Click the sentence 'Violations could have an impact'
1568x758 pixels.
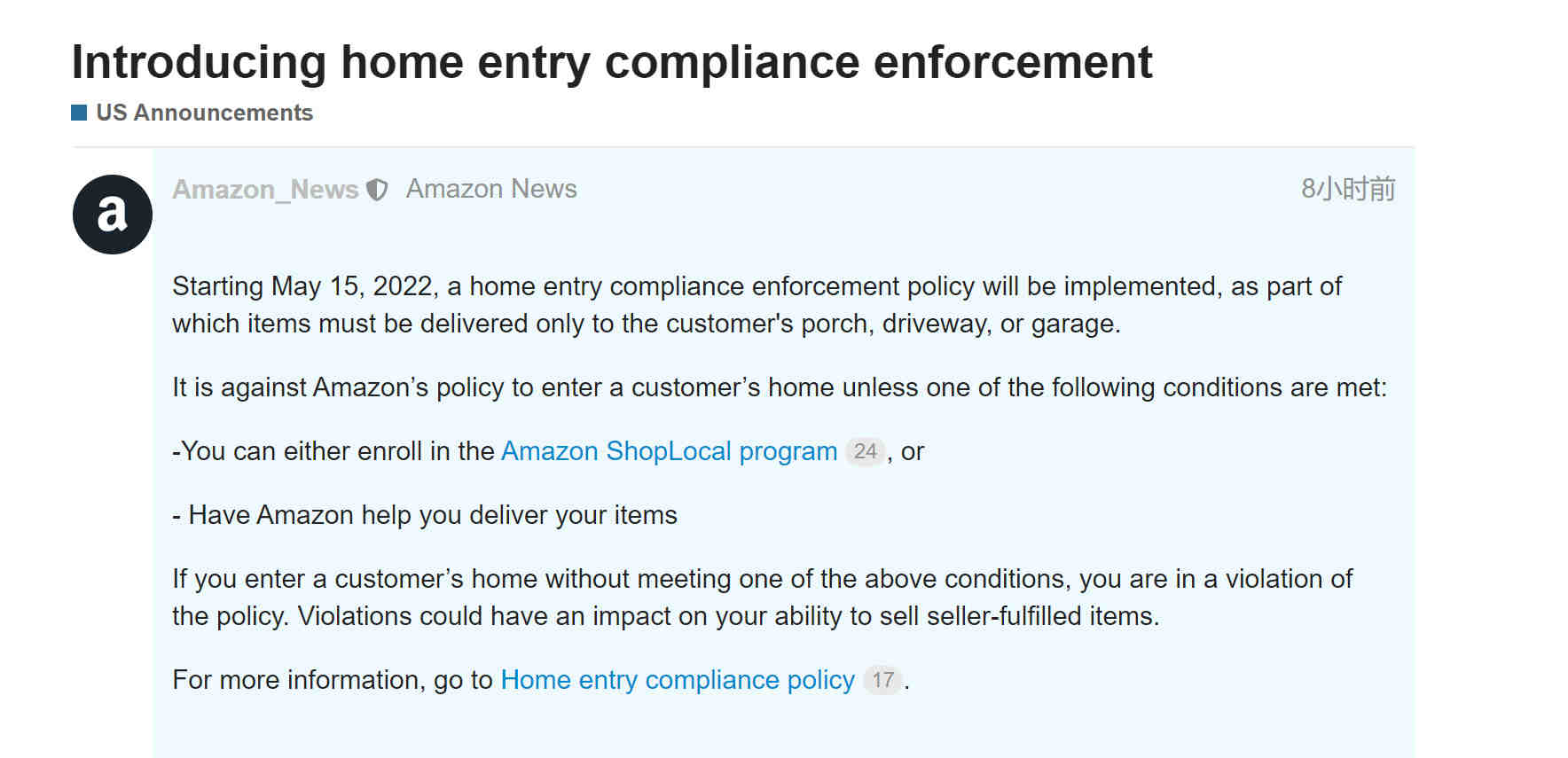[x=728, y=616]
